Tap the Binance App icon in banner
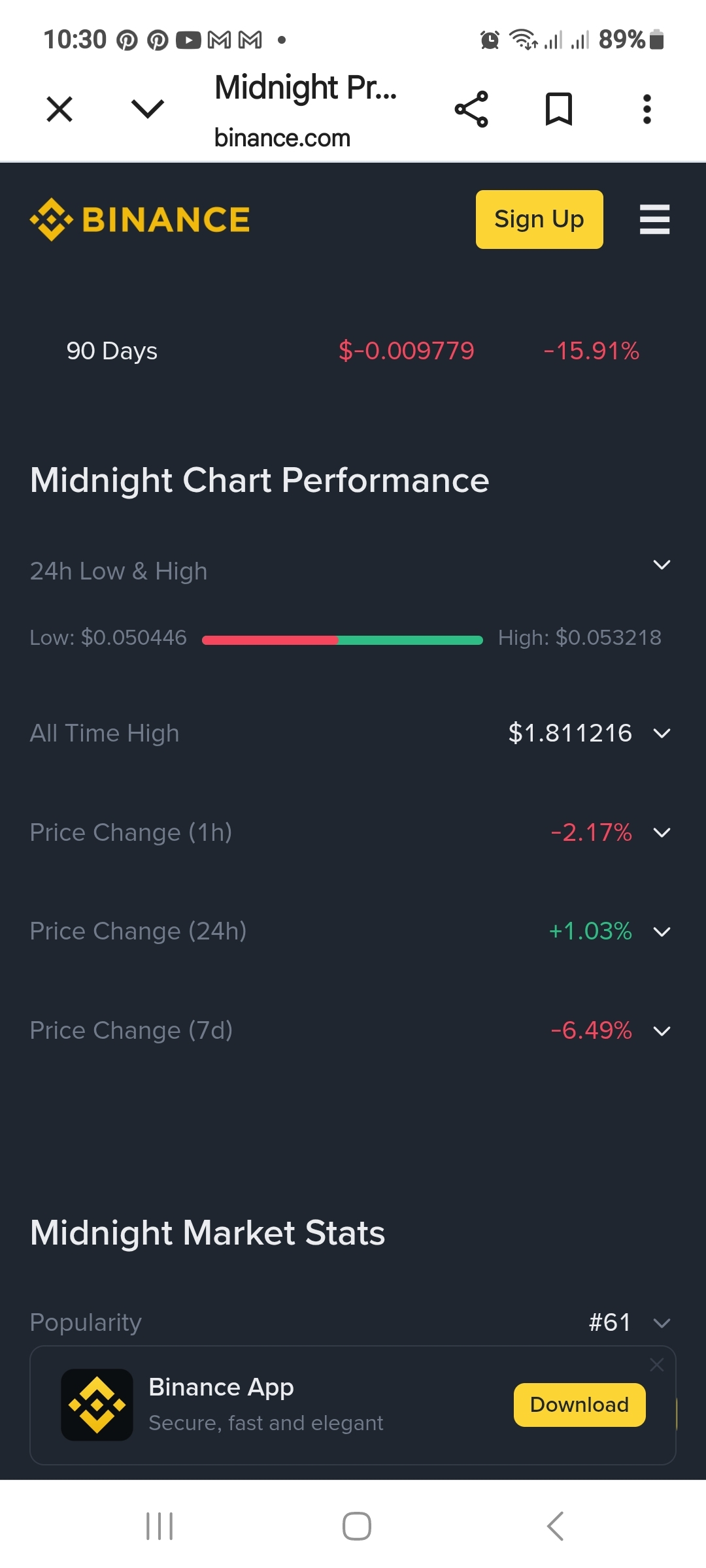The height and width of the screenshot is (1568, 706). coord(97,1405)
